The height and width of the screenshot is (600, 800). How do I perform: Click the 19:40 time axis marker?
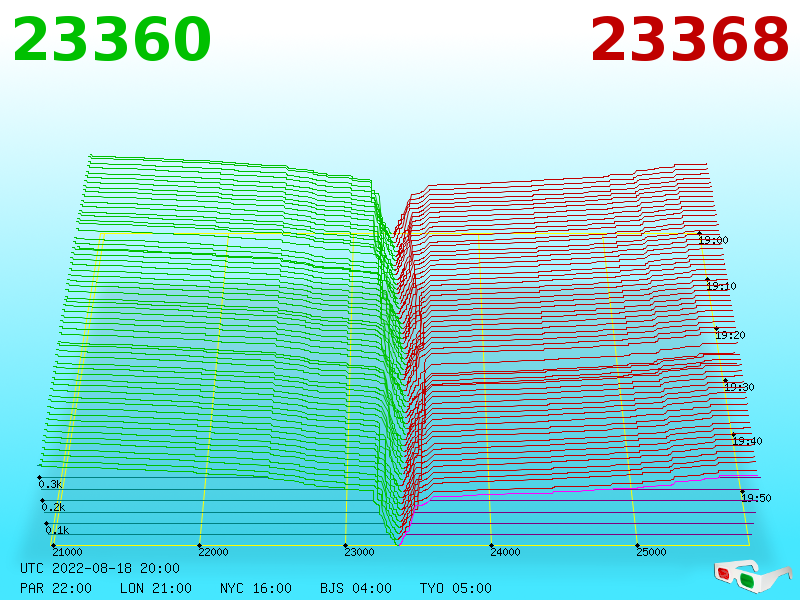click(747, 441)
